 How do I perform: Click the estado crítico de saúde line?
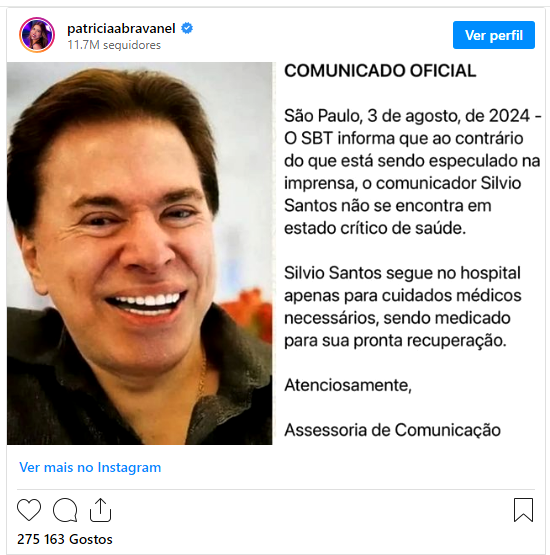click(x=375, y=228)
